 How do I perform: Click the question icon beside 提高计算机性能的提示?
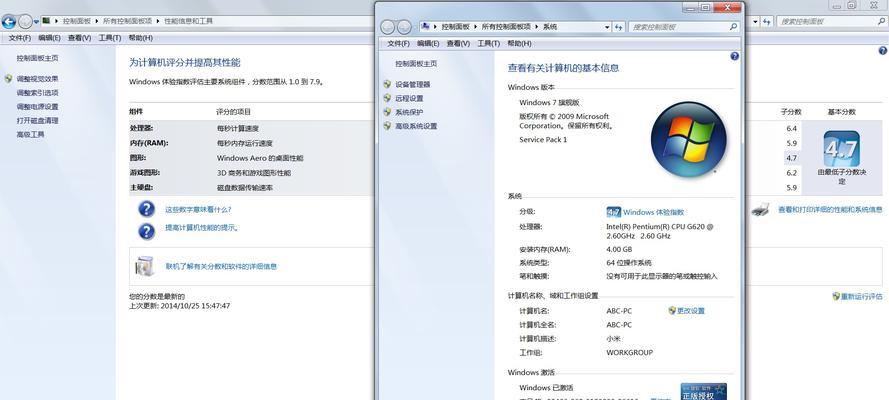pos(146,231)
